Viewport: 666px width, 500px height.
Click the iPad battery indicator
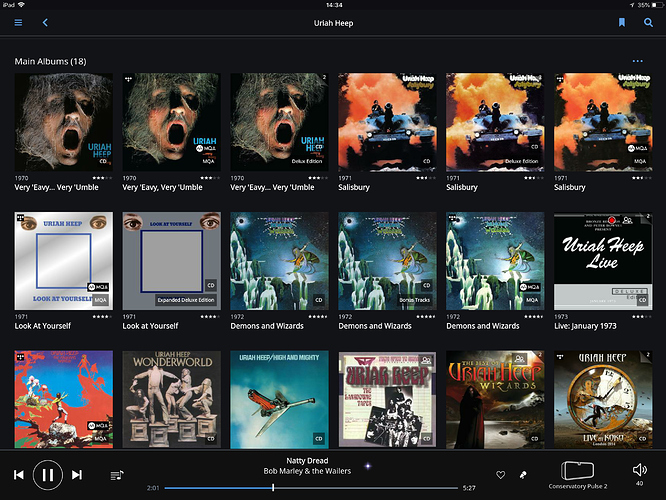658,5
